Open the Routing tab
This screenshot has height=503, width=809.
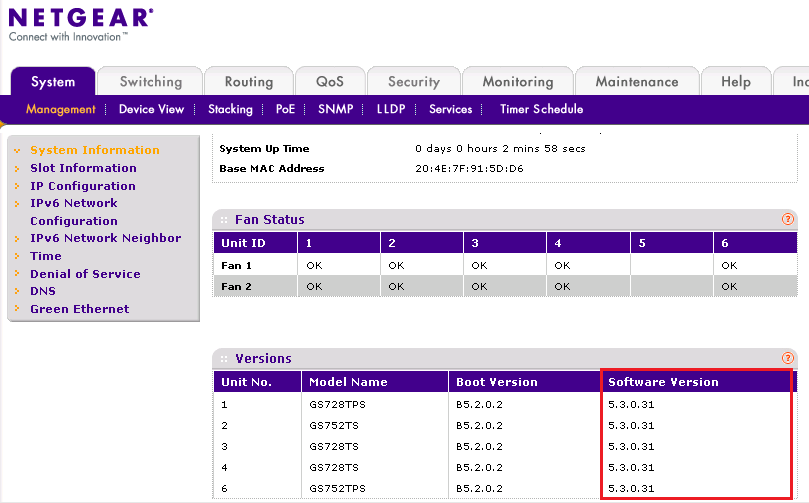(249, 82)
